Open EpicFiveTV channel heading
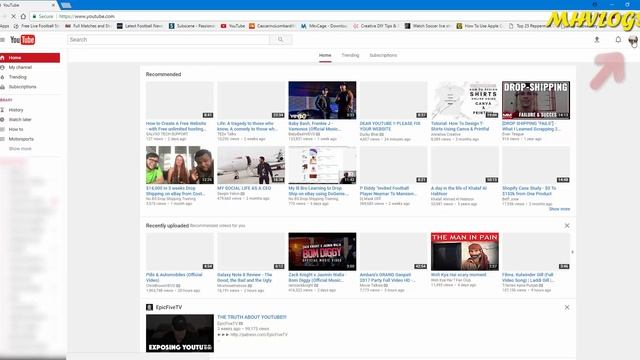 click(169, 307)
